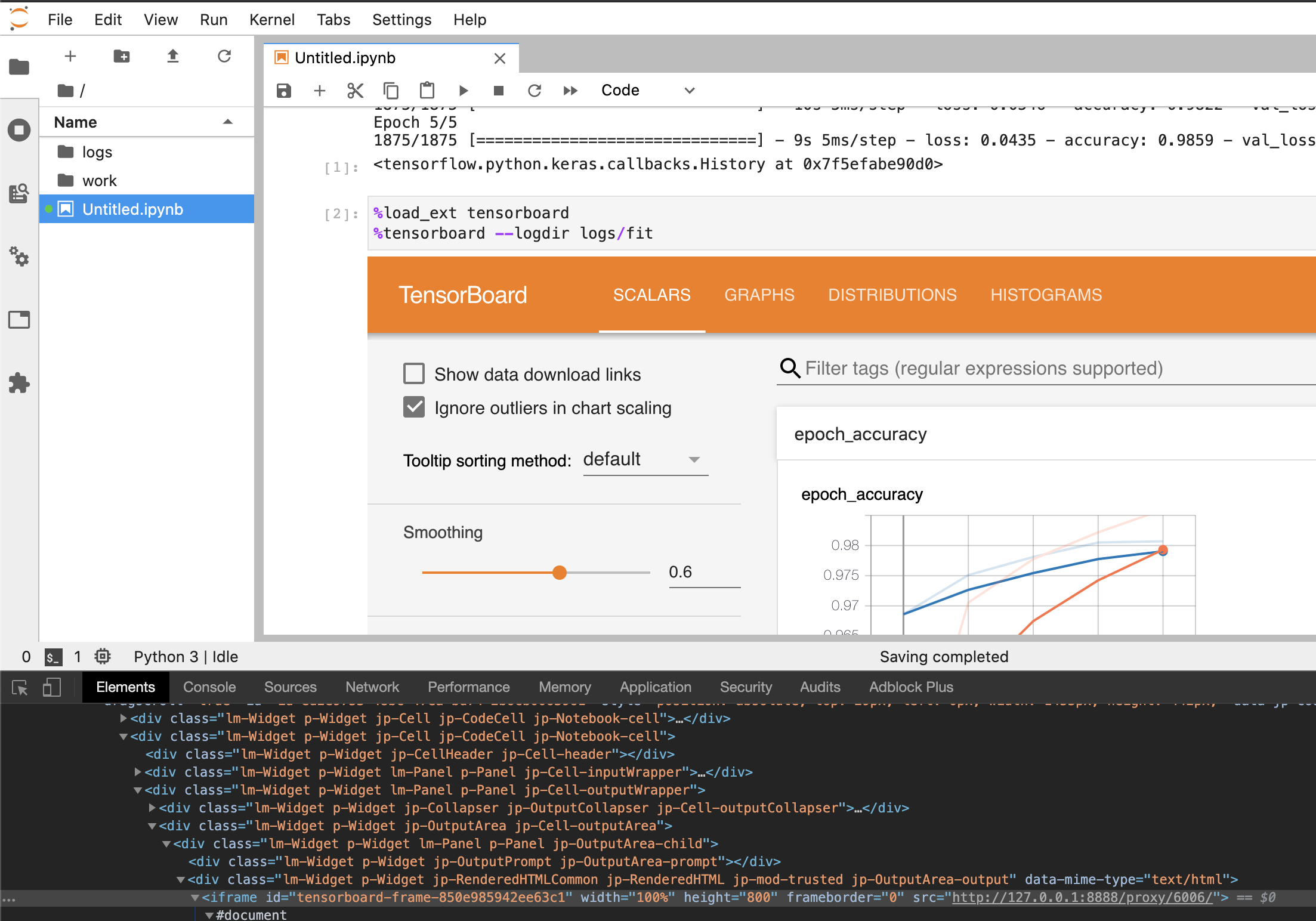The width and height of the screenshot is (1316, 921).
Task: Click the Smoothing value field 0.6
Action: tap(704, 572)
